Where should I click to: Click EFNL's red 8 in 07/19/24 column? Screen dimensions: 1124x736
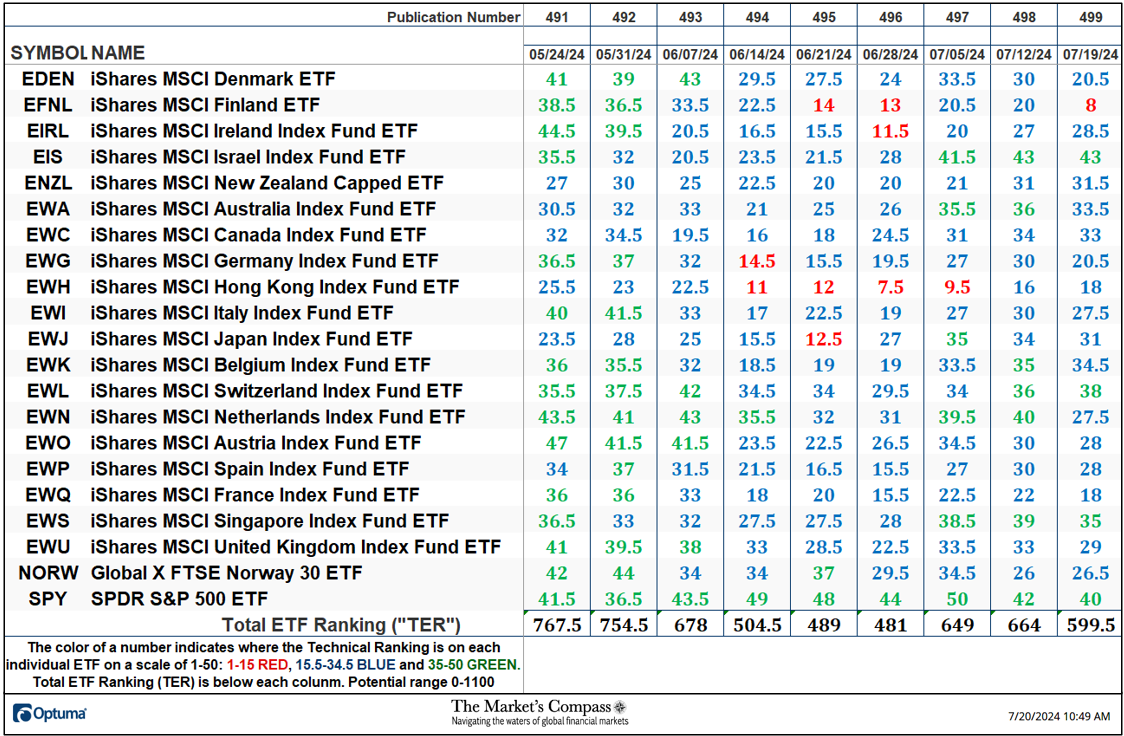point(1091,105)
